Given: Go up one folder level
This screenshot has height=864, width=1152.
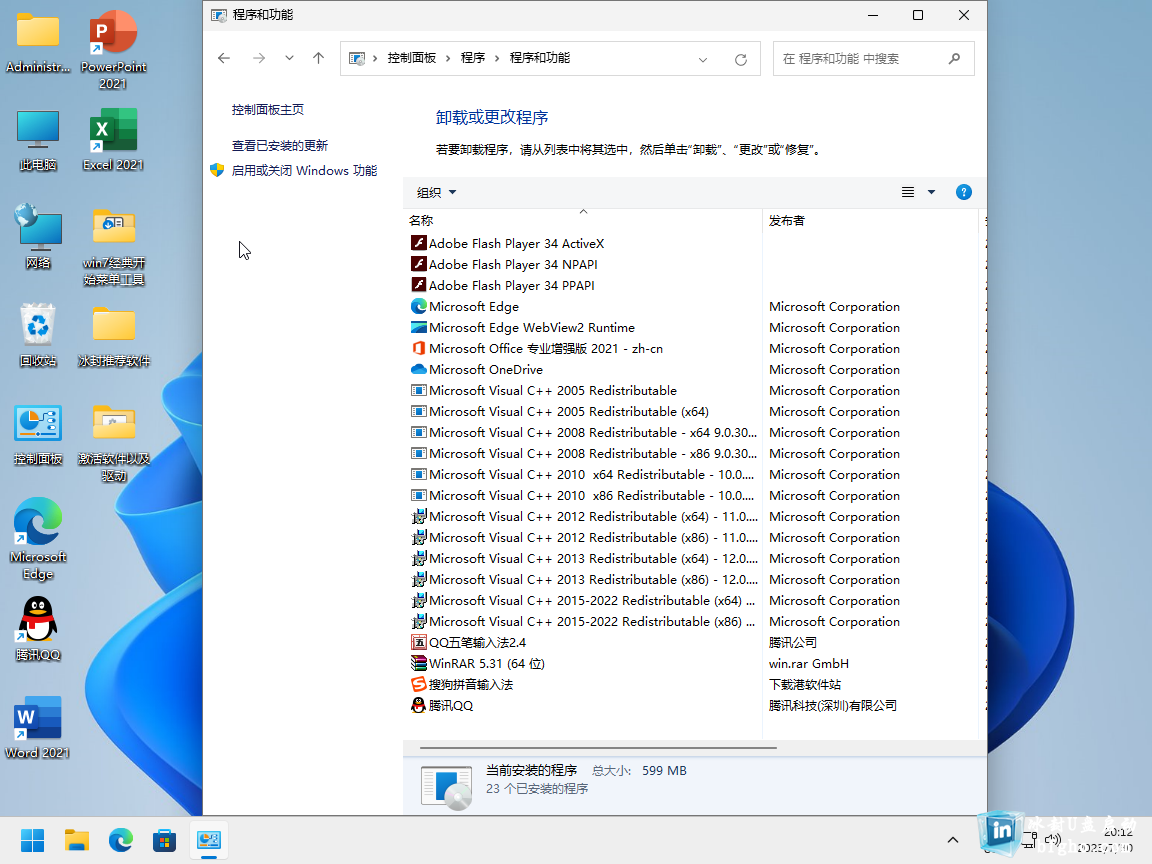Looking at the screenshot, I should [x=318, y=58].
